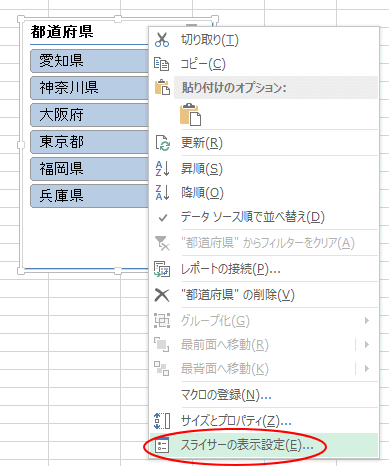The width and height of the screenshot is (389, 466).
Task: Click the Size and Properties icon
Action: click(x=162, y=421)
